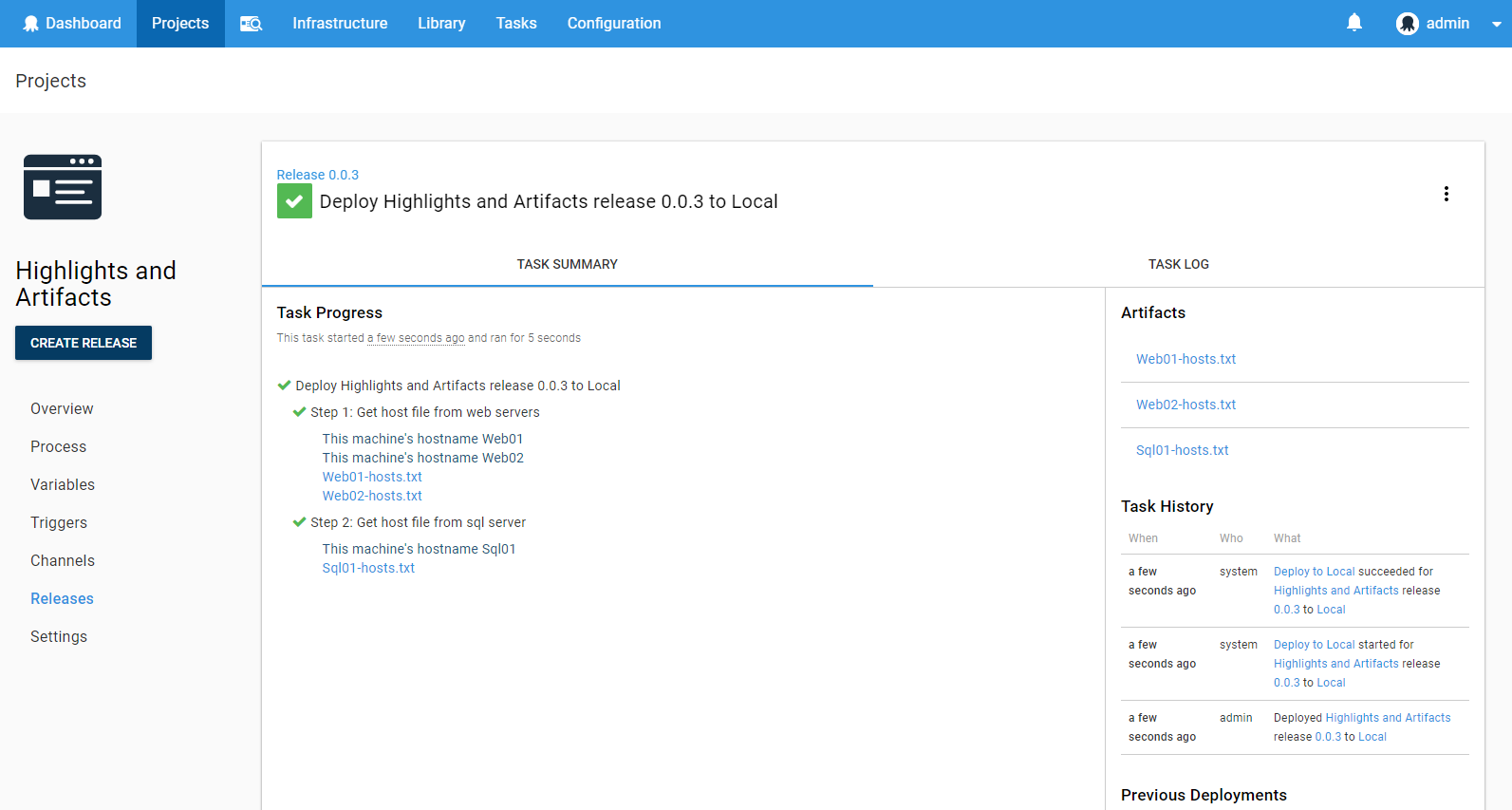The height and width of the screenshot is (810, 1512).
Task: Open the Release 0.0.3 link
Action: tap(317, 175)
